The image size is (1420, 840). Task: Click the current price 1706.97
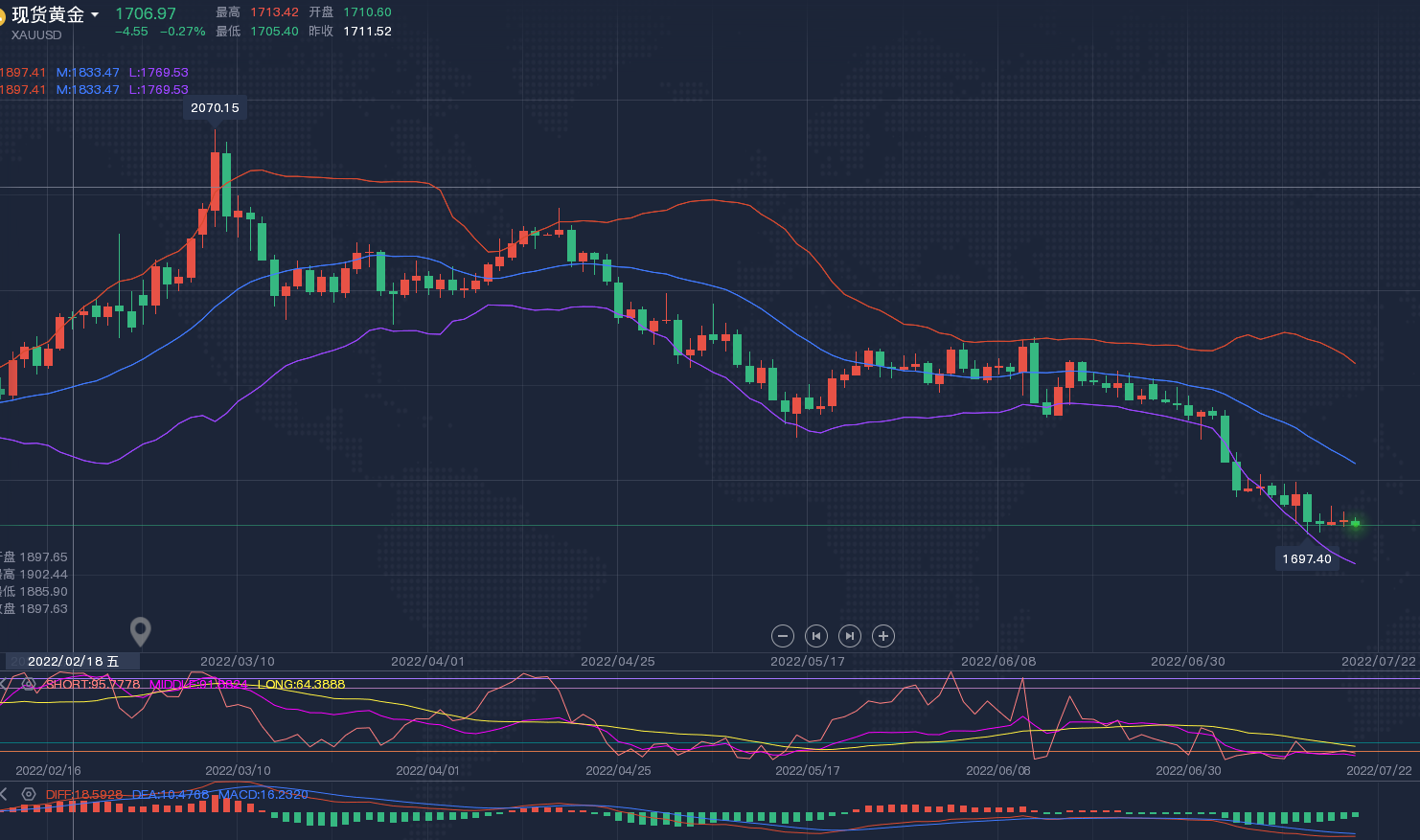coord(146,13)
